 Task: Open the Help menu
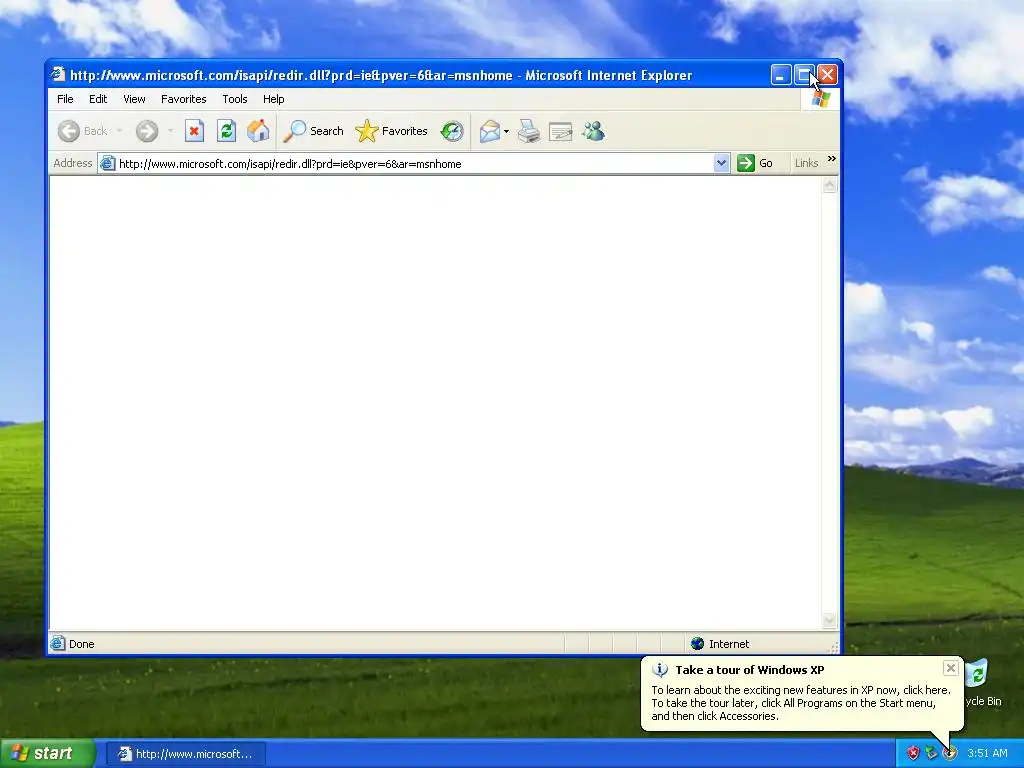point(274,99)
